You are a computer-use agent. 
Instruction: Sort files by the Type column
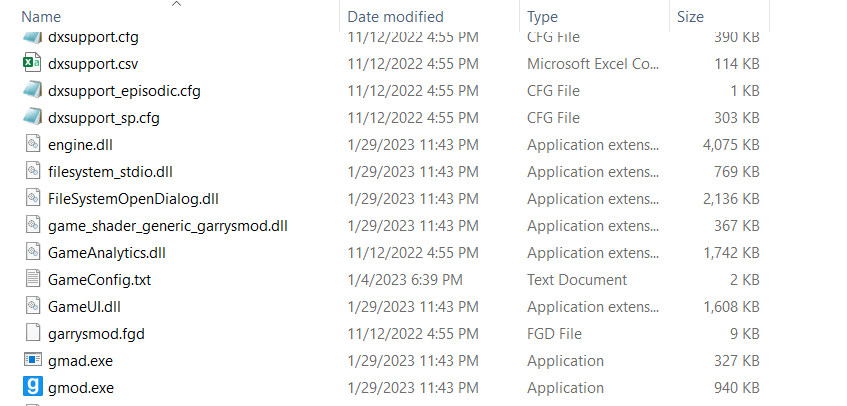pos(542,17)
